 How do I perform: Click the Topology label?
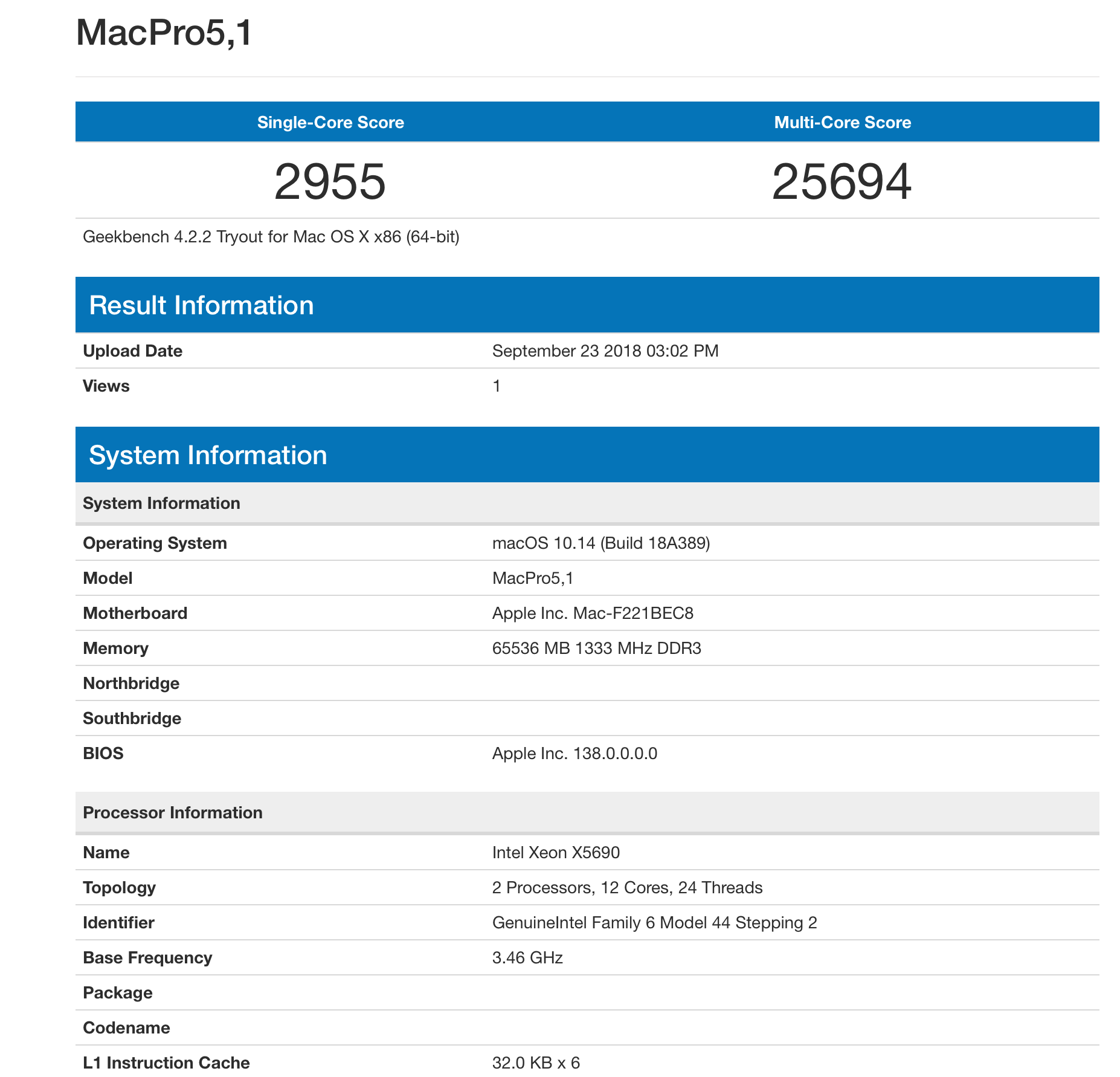119,888
